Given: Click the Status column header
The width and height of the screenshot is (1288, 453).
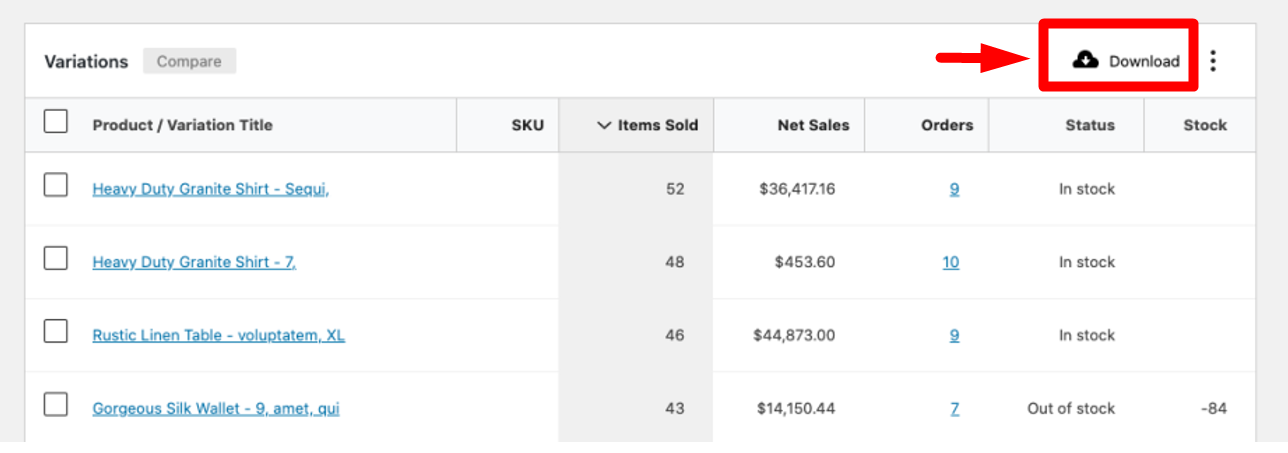Looking at the screenshot, I should (1090, 125).
